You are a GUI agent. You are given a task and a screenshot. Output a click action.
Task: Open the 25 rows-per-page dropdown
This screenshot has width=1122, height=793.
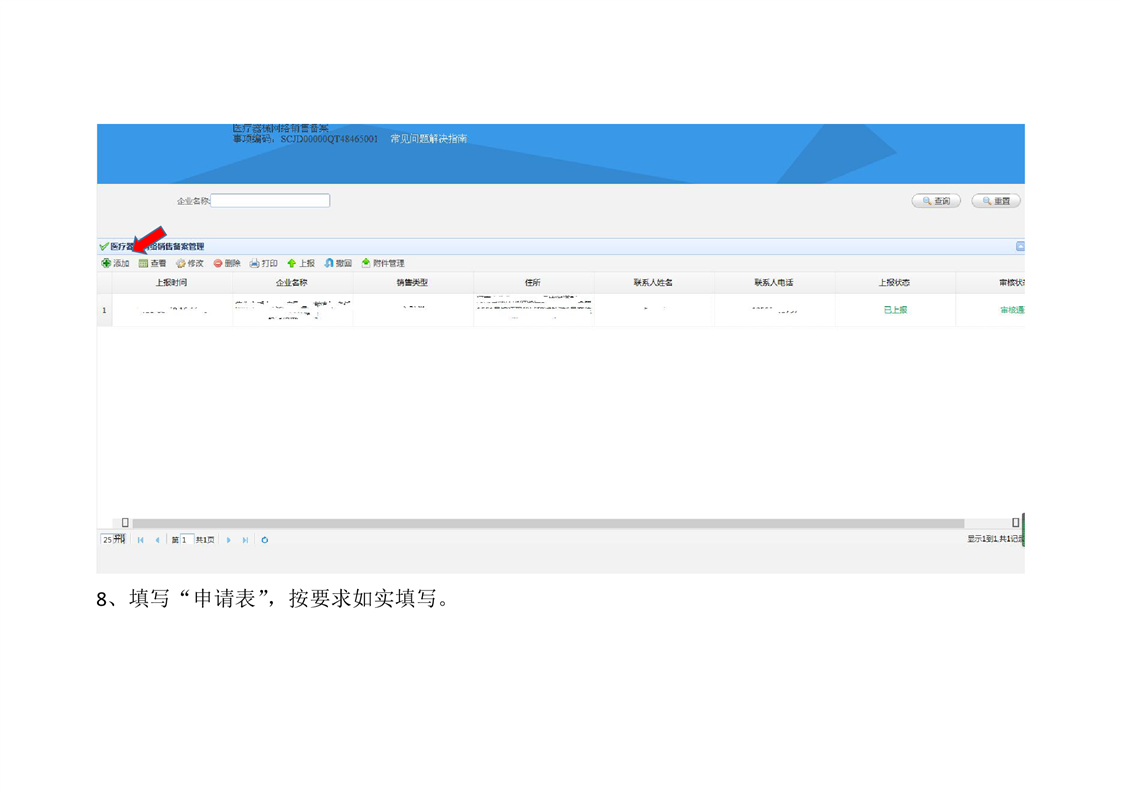click(114, 540)
